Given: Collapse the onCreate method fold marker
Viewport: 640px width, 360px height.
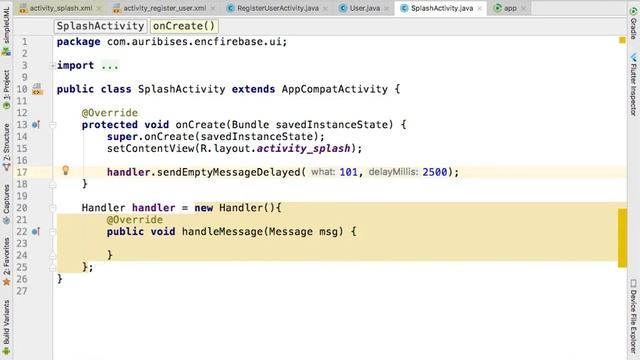Looking at the screenshot, I should coord(53,125).
